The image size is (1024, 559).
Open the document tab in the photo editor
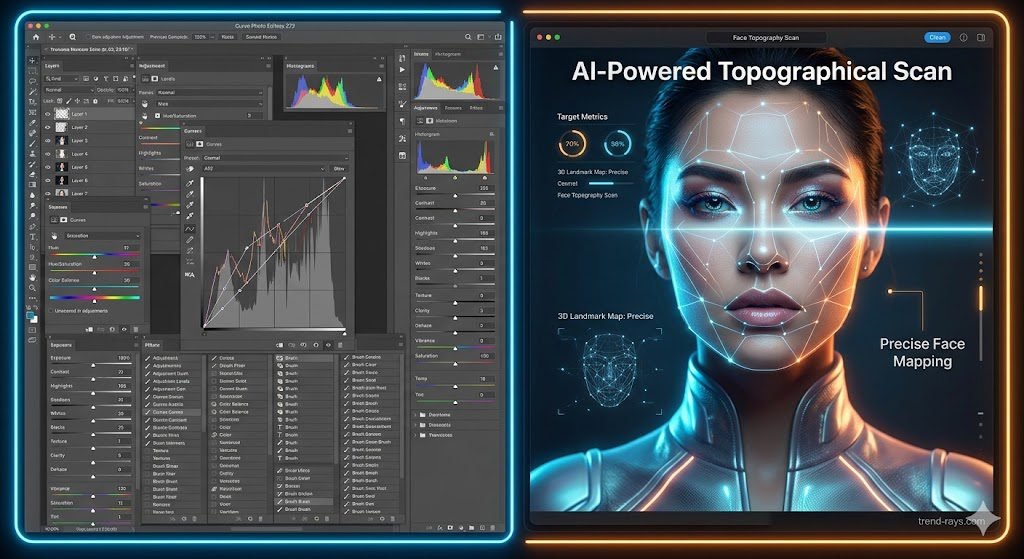tap(89, 50)
